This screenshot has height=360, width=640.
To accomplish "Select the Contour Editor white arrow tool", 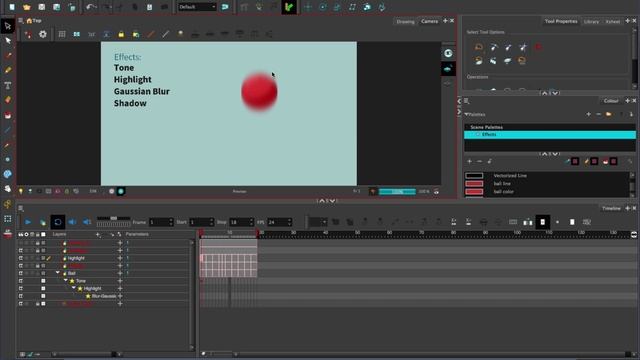I will click(x=8, y=41).
